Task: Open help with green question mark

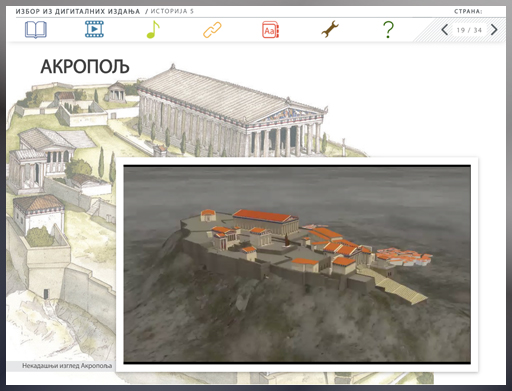Action: pos(388,30)
